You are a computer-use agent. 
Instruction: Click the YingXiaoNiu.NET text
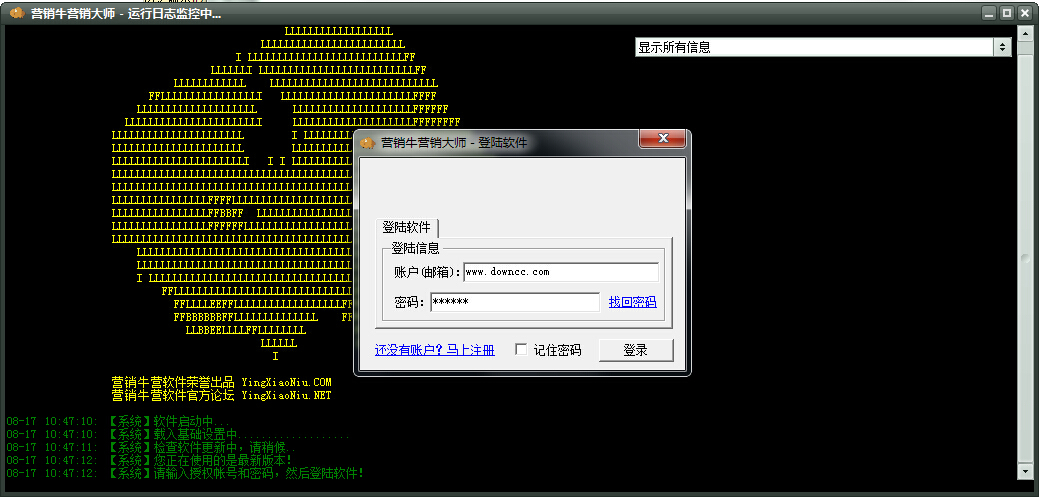tap(286, 396)
